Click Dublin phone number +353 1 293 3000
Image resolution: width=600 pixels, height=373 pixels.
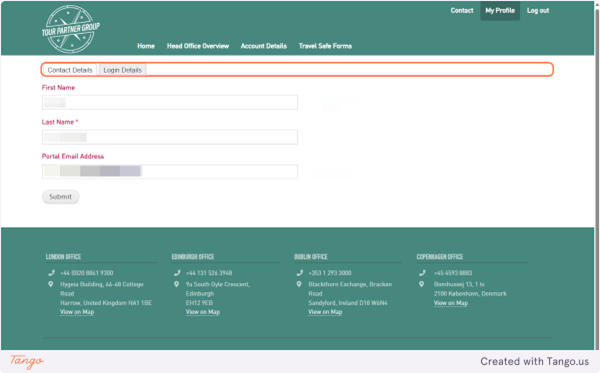pos(330,273)
